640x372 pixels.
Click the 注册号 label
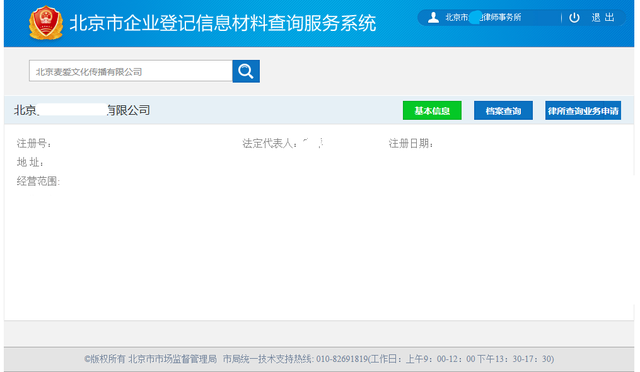[x=34, y=143]
